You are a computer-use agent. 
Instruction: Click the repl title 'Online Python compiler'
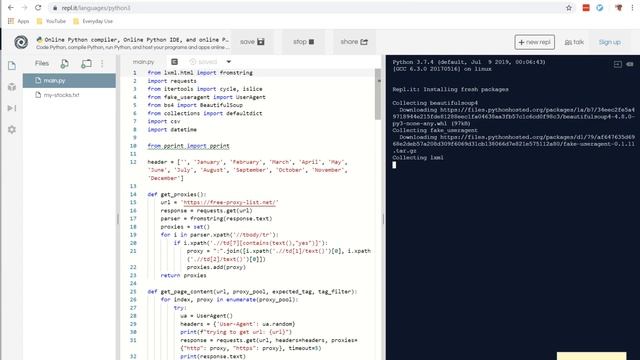133,40
